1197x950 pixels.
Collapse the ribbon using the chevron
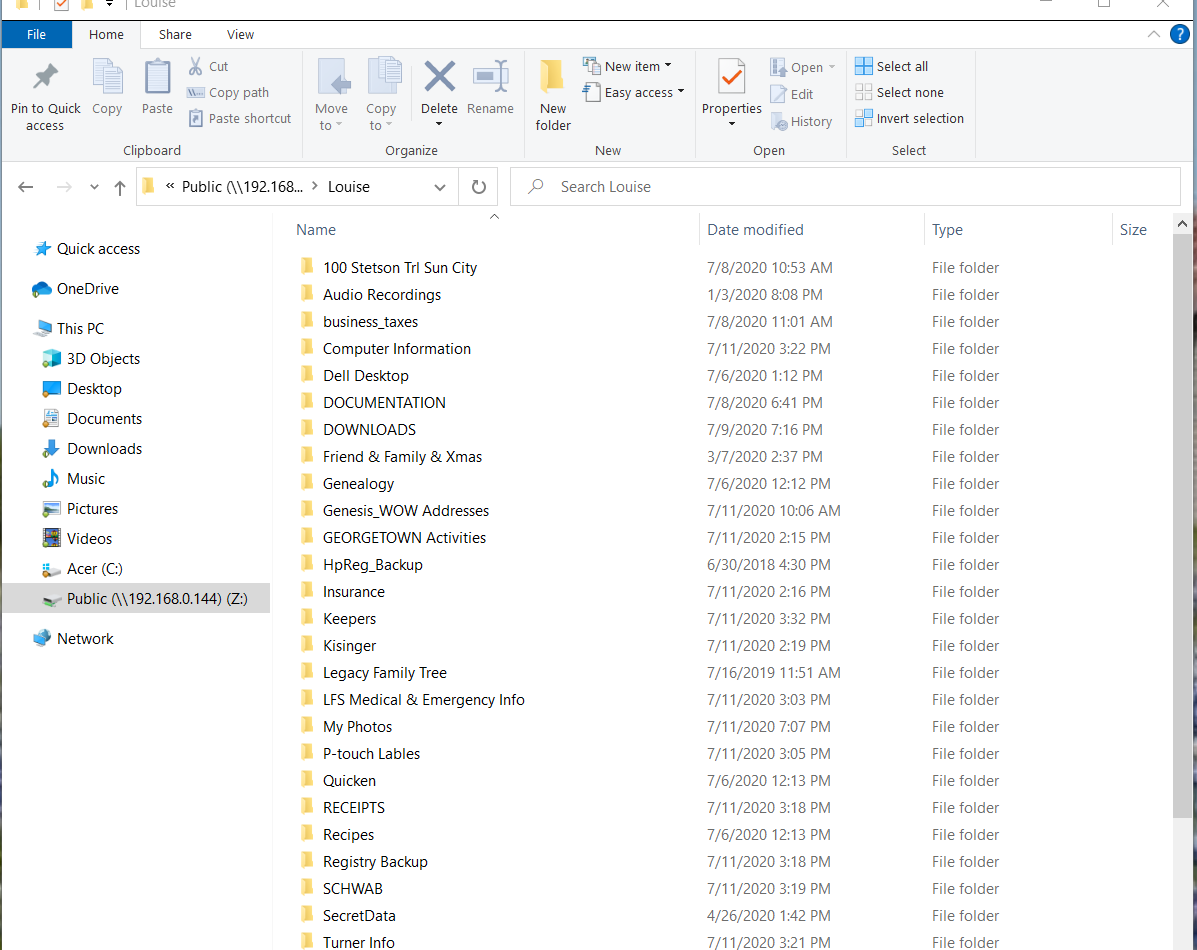(1154, 34)
